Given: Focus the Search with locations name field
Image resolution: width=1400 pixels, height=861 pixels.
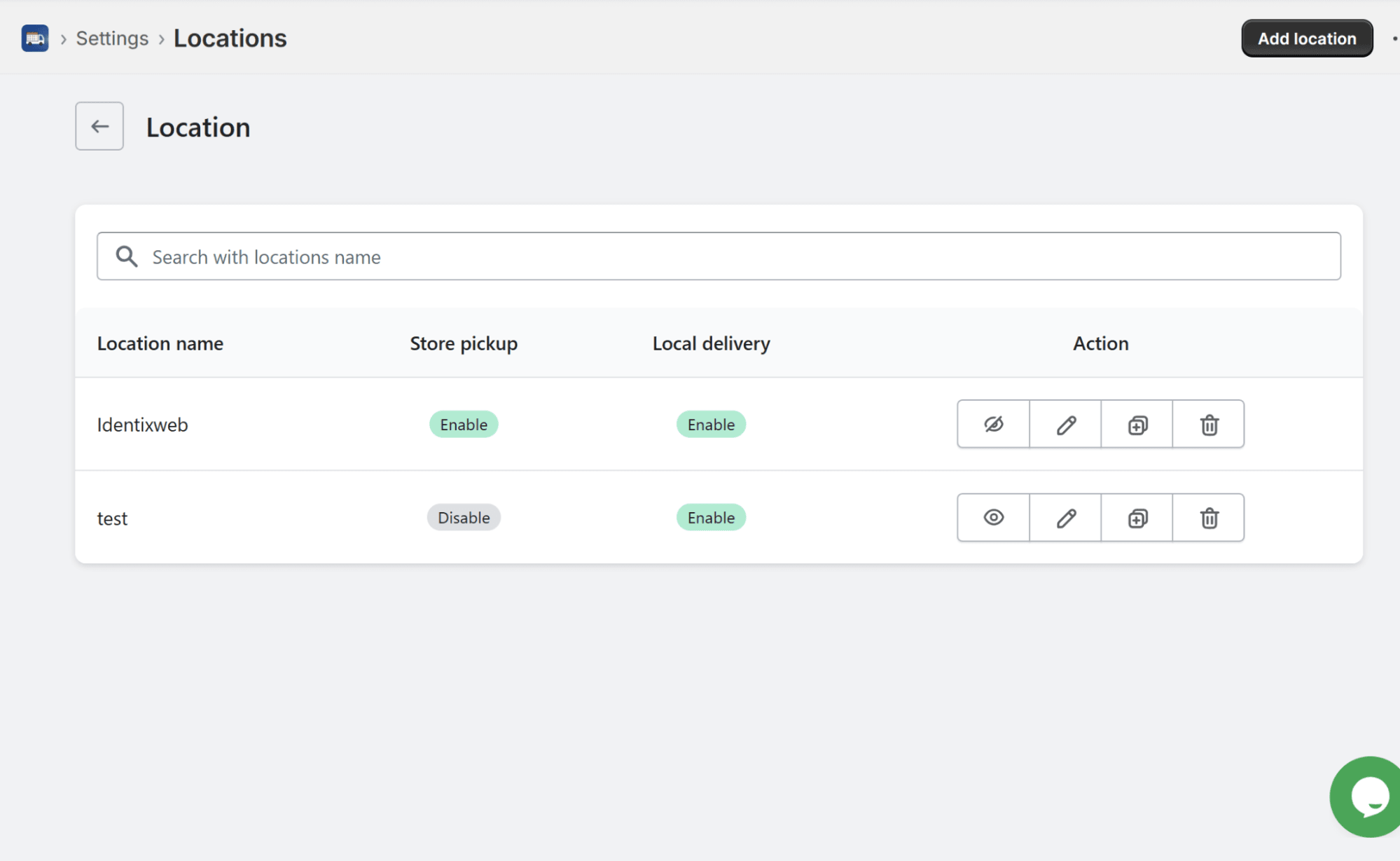Looking at the screenshot, I should tap(719, 256).
